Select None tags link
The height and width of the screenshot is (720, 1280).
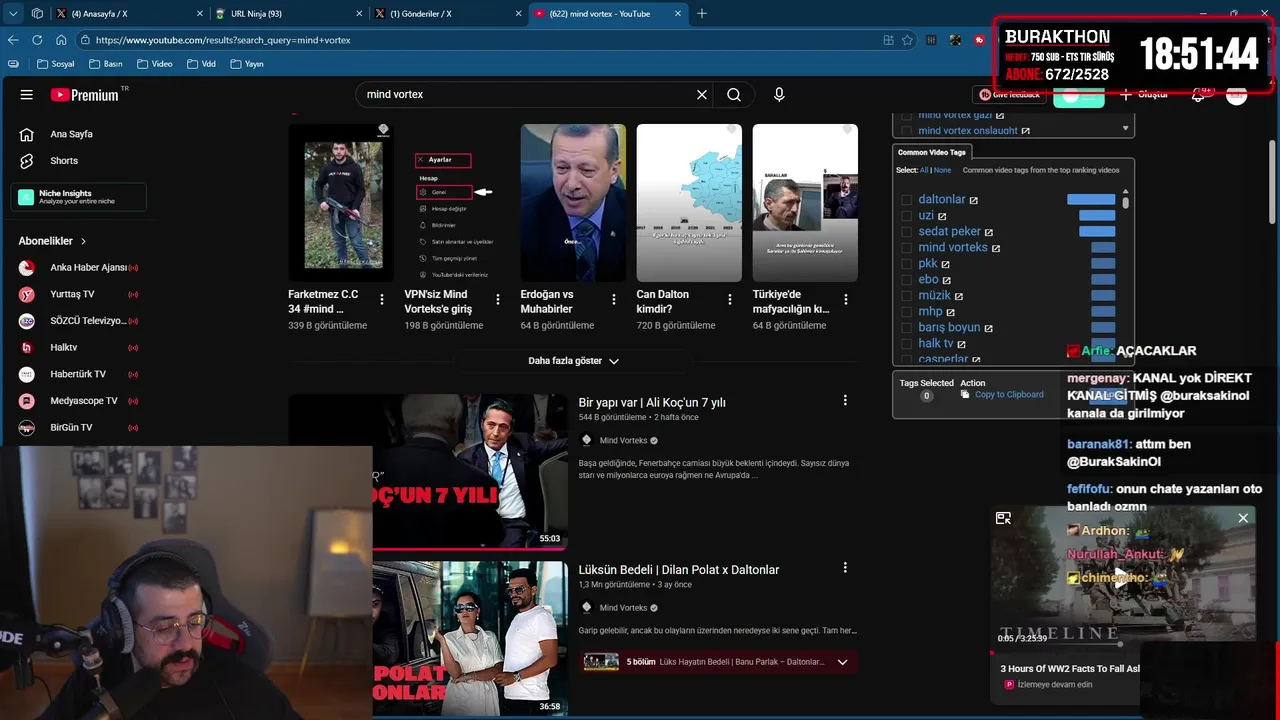point(942,170)
